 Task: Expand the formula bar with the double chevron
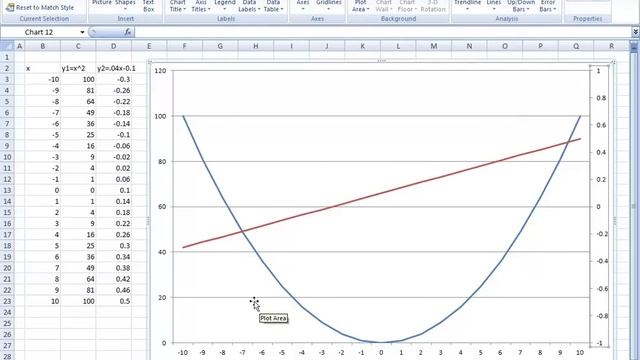(636, 32)
